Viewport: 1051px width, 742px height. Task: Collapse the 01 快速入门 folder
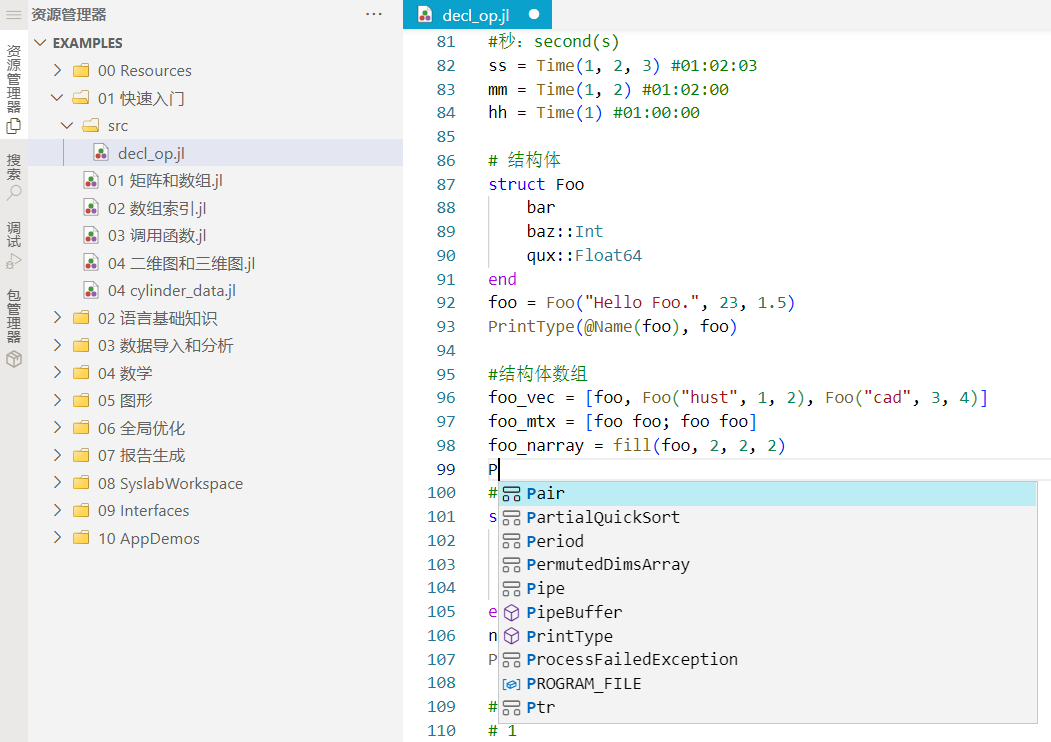(57, 98)
